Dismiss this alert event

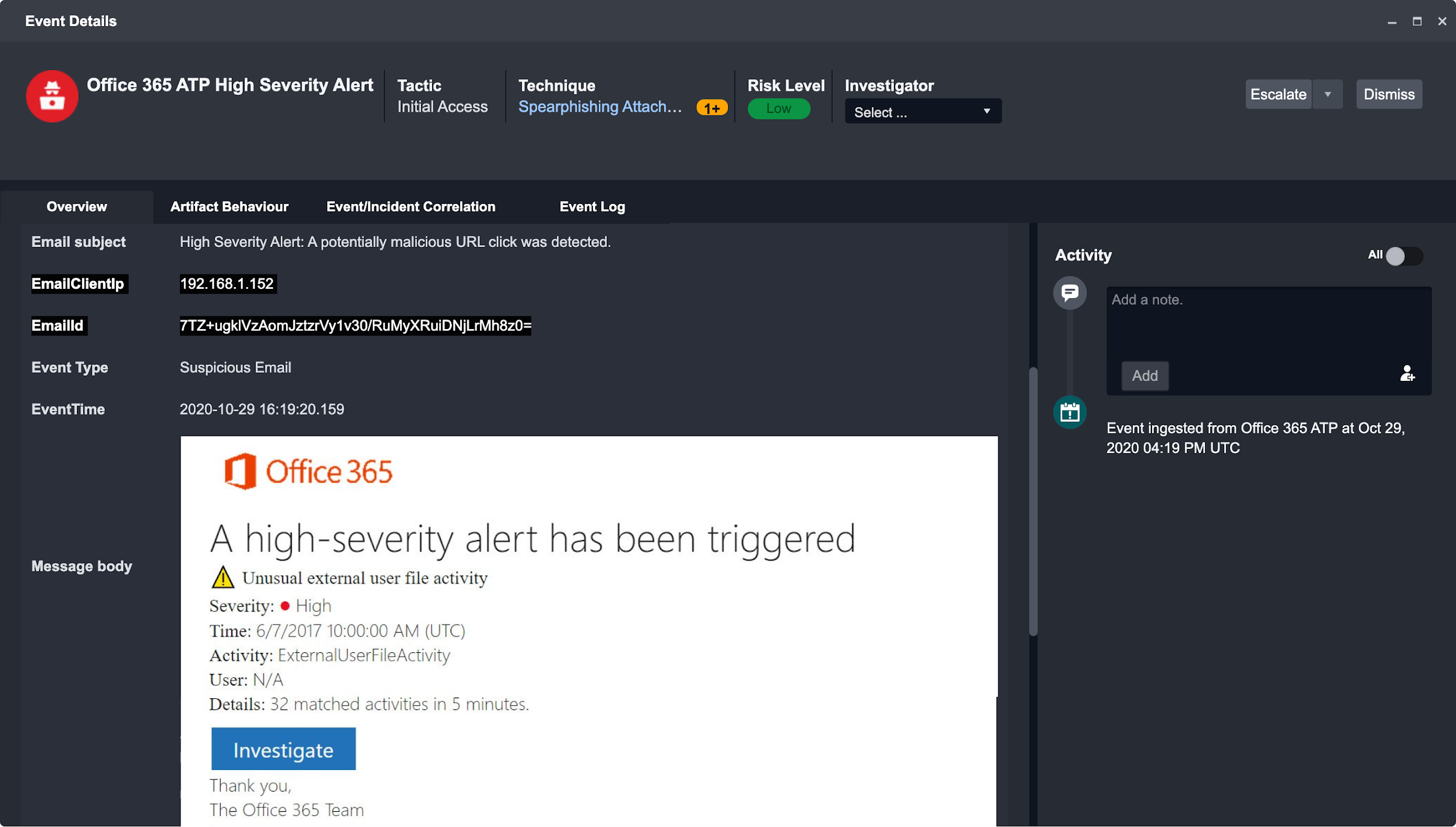coord(1388,94)
